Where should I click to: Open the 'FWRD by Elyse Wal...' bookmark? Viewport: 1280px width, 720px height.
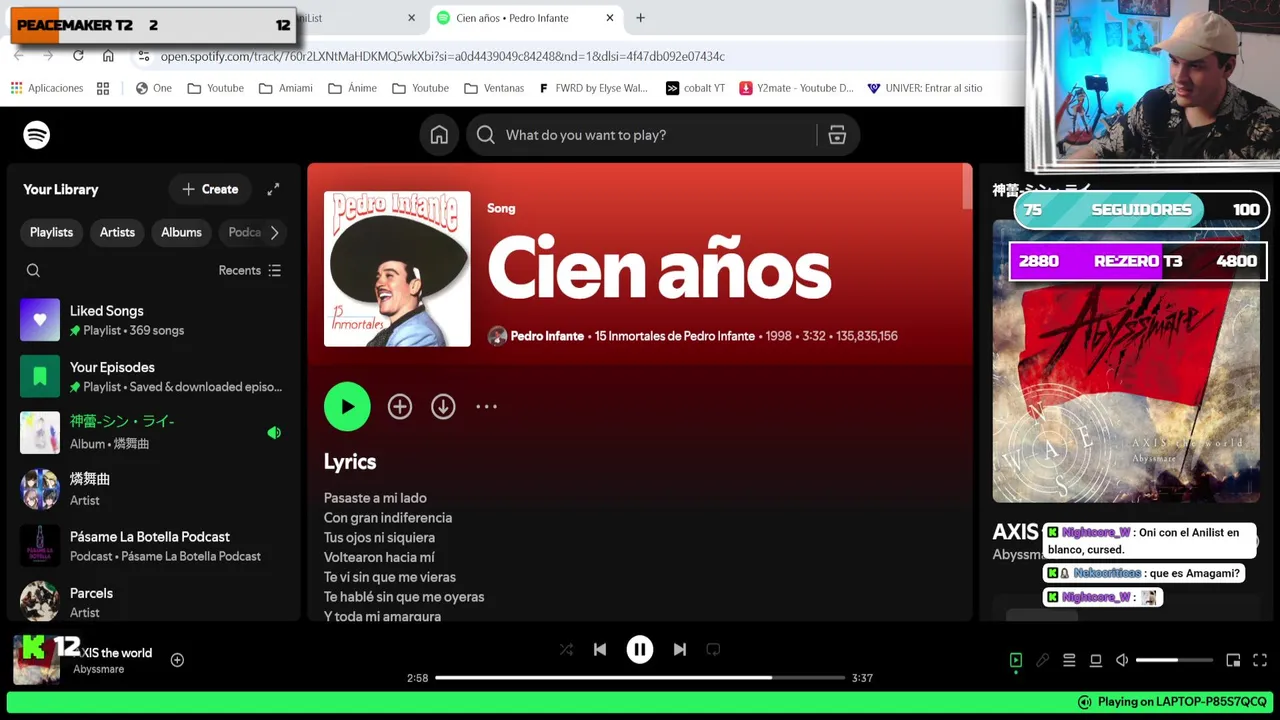[593, 88]
